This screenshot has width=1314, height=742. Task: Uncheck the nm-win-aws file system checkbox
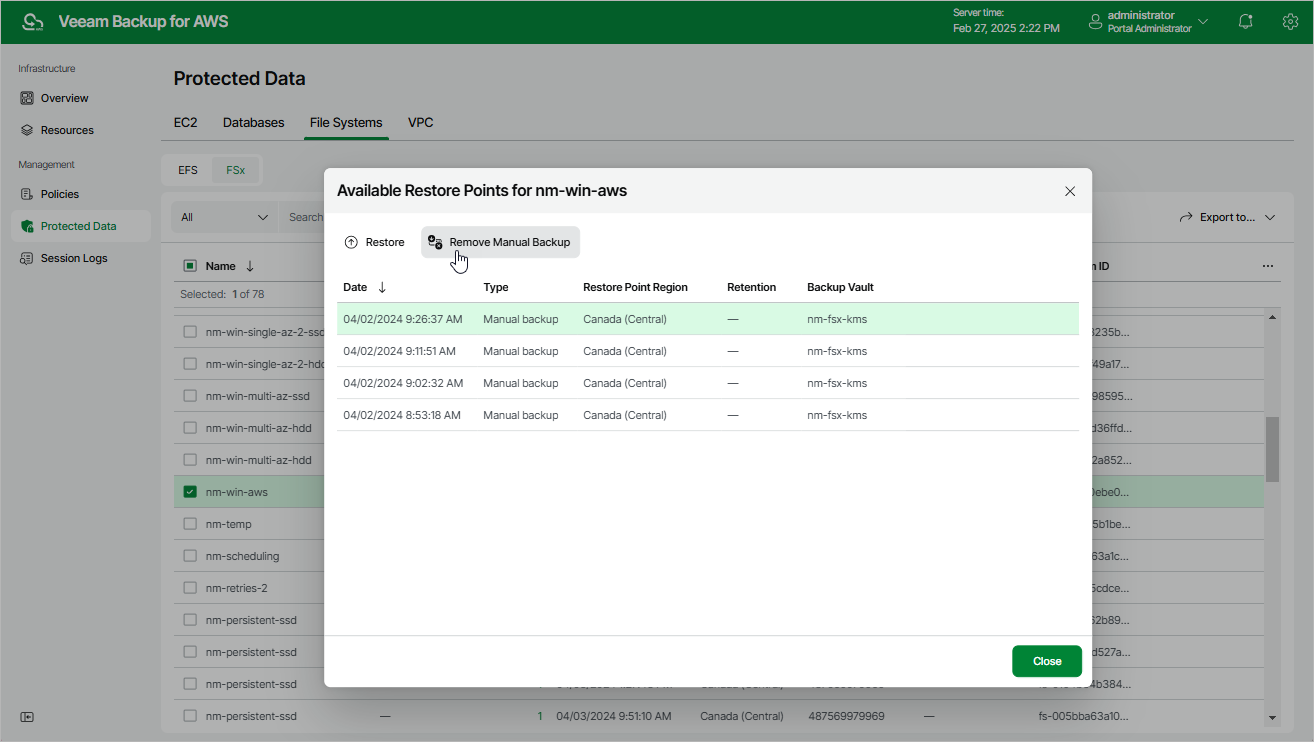click(x=189, y=491)
